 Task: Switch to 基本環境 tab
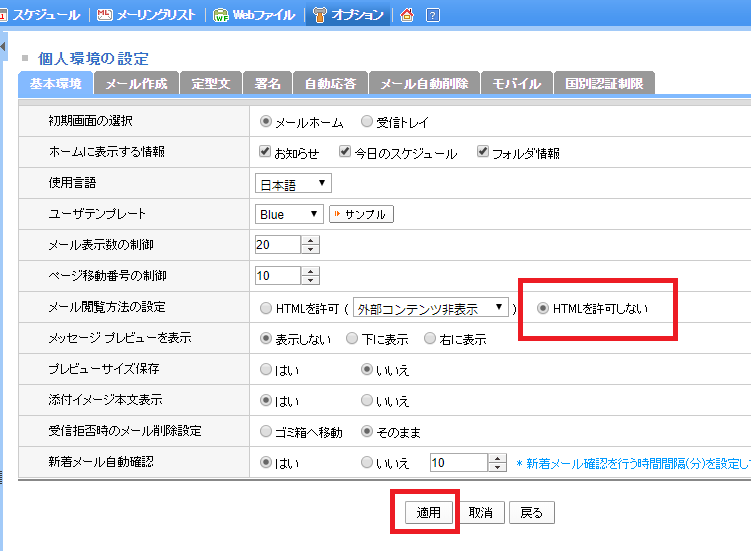[x=56, y=83]
